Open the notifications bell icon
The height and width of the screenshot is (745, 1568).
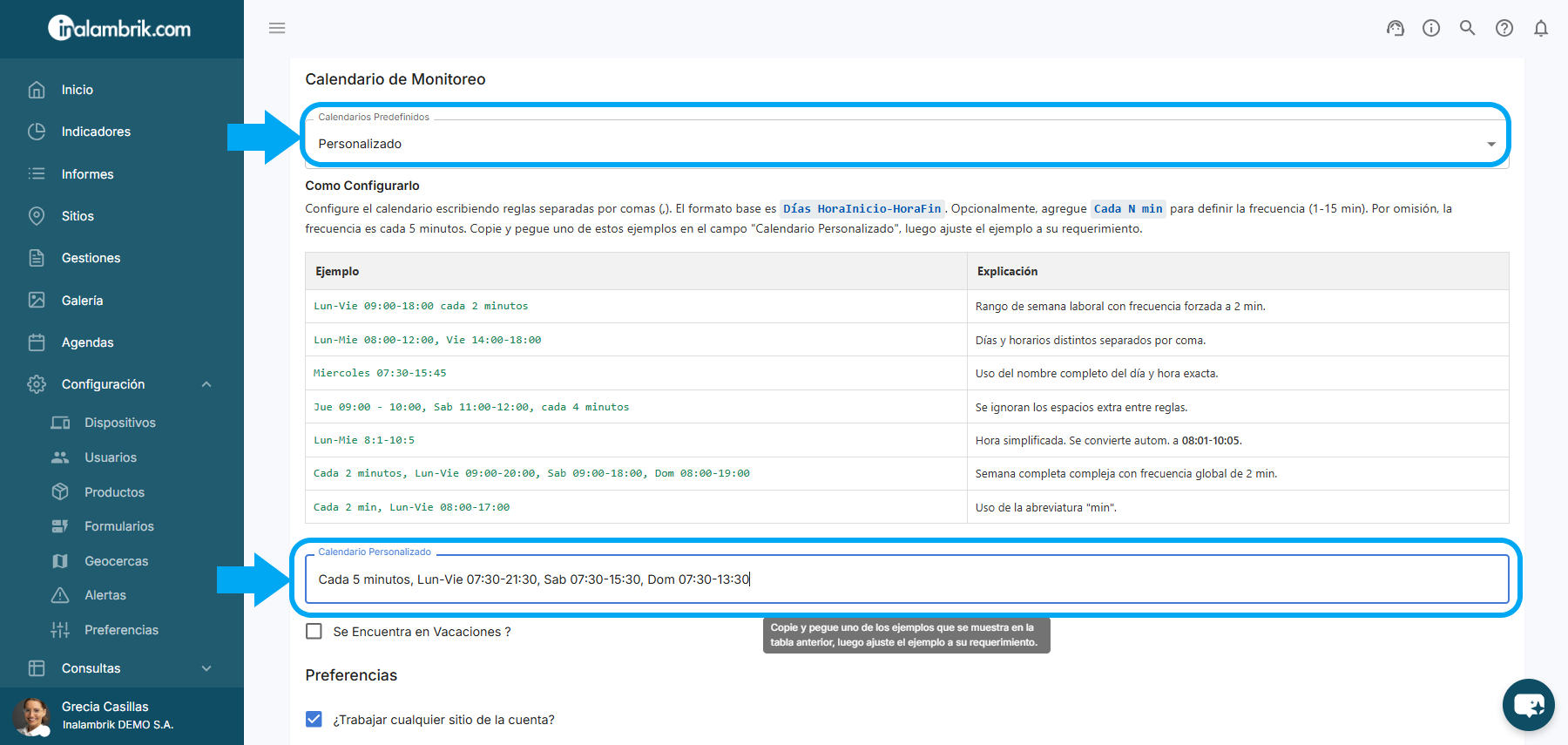(x=1541, y=28)
